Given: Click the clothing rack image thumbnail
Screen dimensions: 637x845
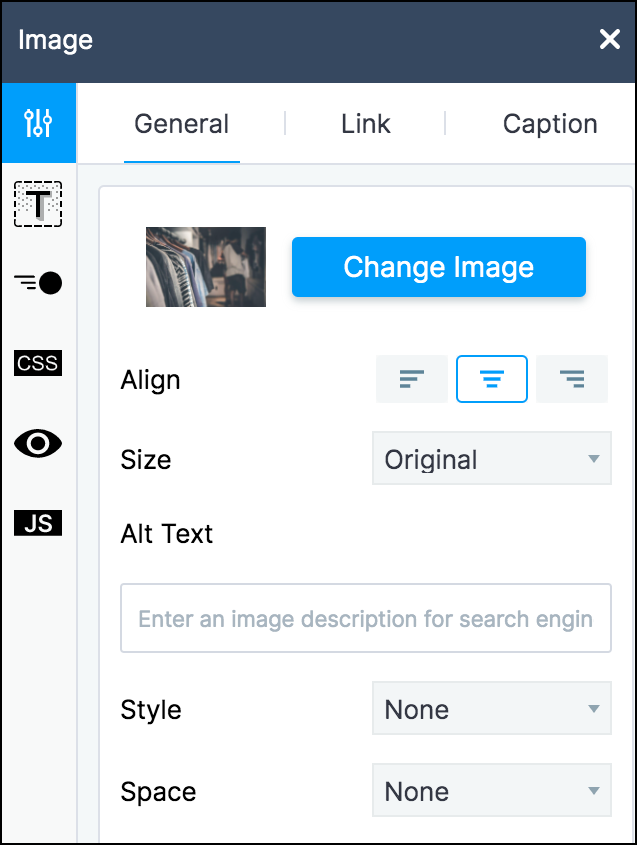Looking at the screenshot, I should (x=206, y=267).
